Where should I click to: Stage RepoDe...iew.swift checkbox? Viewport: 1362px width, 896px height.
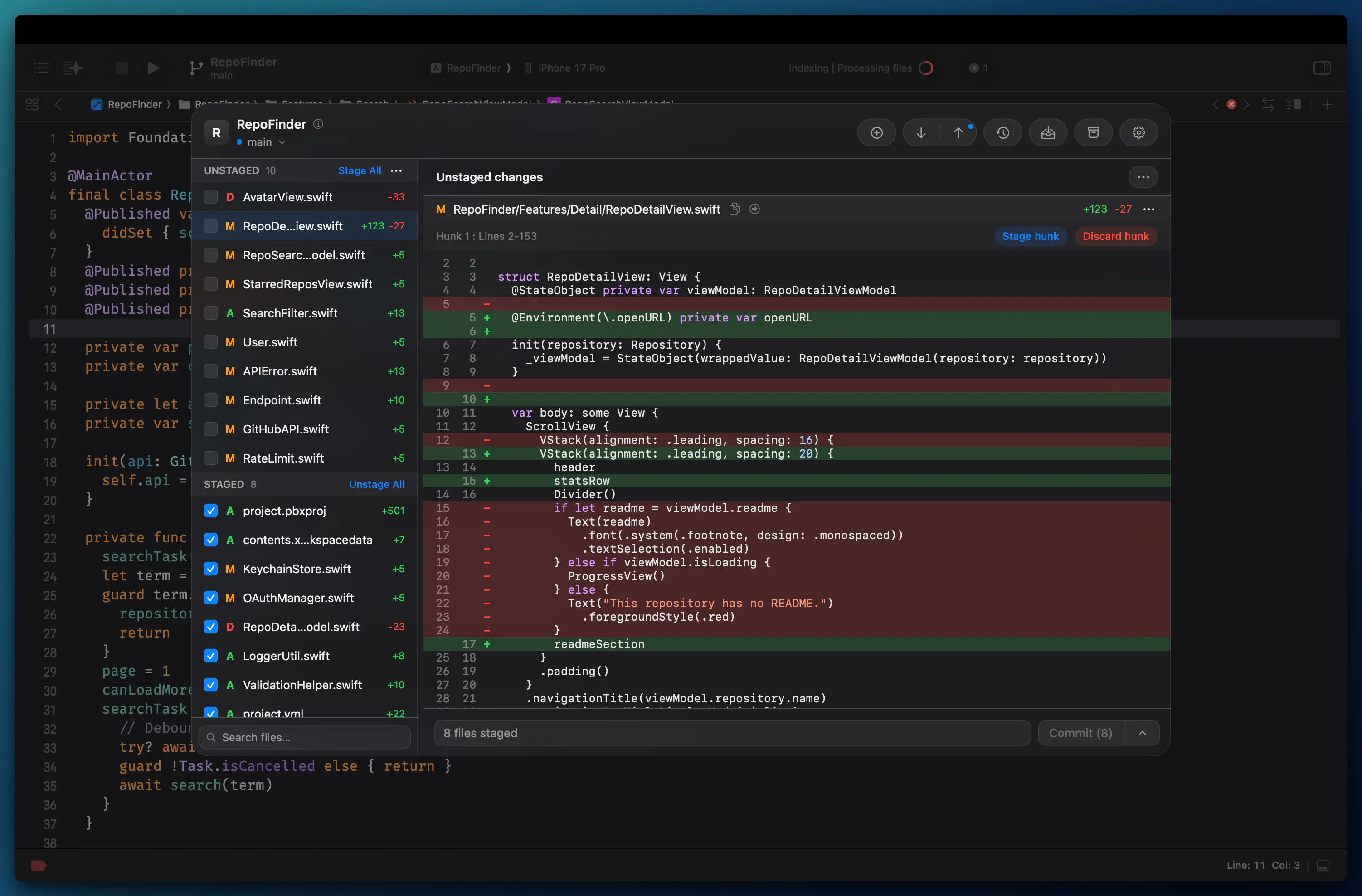(210, 226)
